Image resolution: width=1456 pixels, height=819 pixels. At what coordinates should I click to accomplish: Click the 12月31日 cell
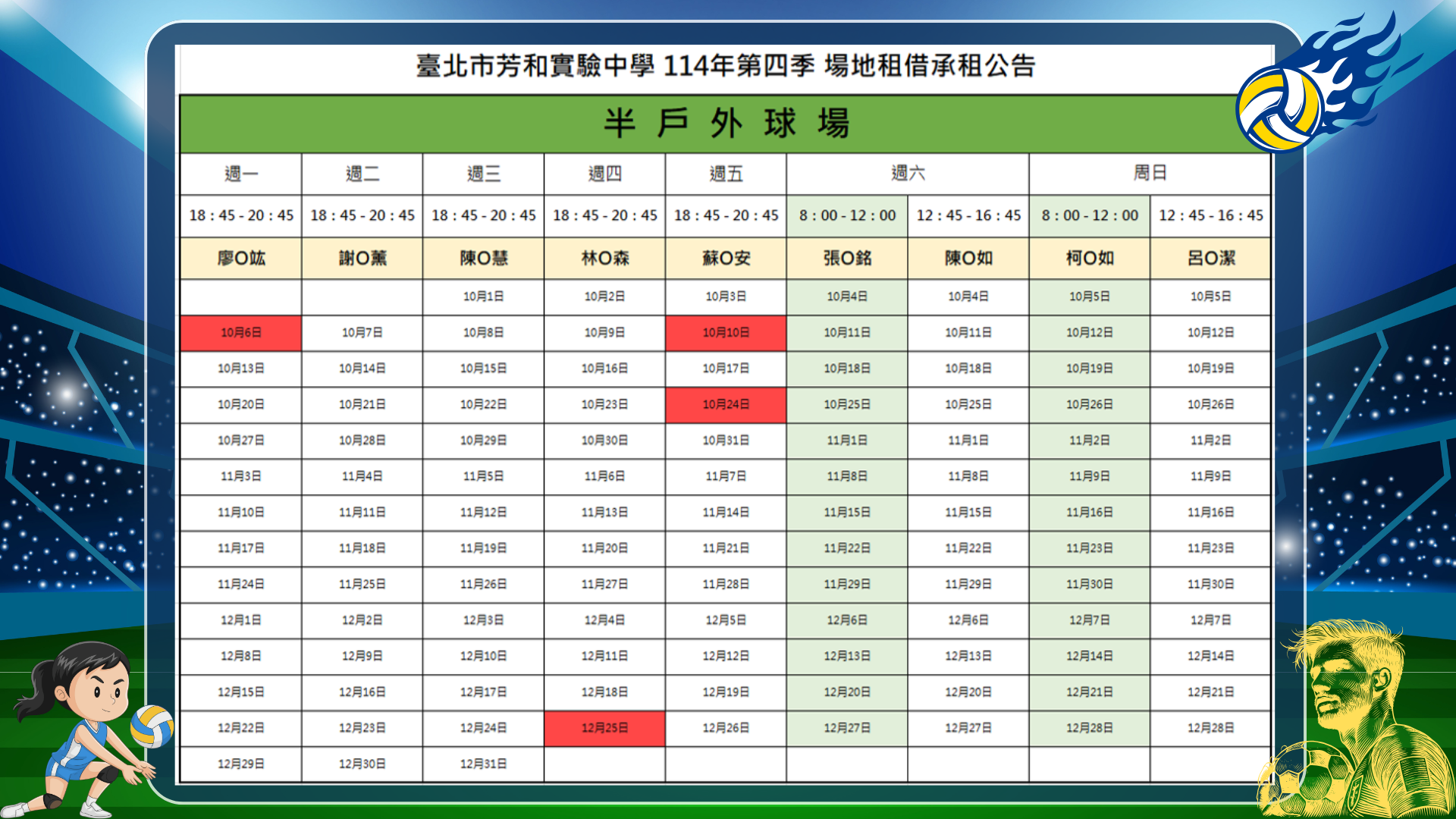(x=483, y=764)
